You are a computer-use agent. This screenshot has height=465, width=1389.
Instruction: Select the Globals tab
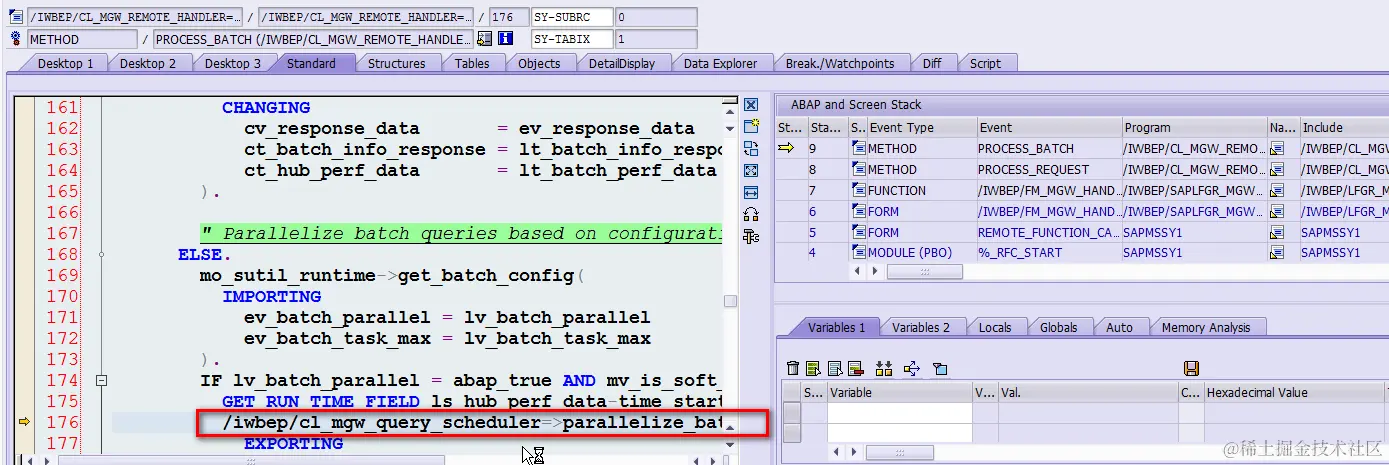[1058, 327]
